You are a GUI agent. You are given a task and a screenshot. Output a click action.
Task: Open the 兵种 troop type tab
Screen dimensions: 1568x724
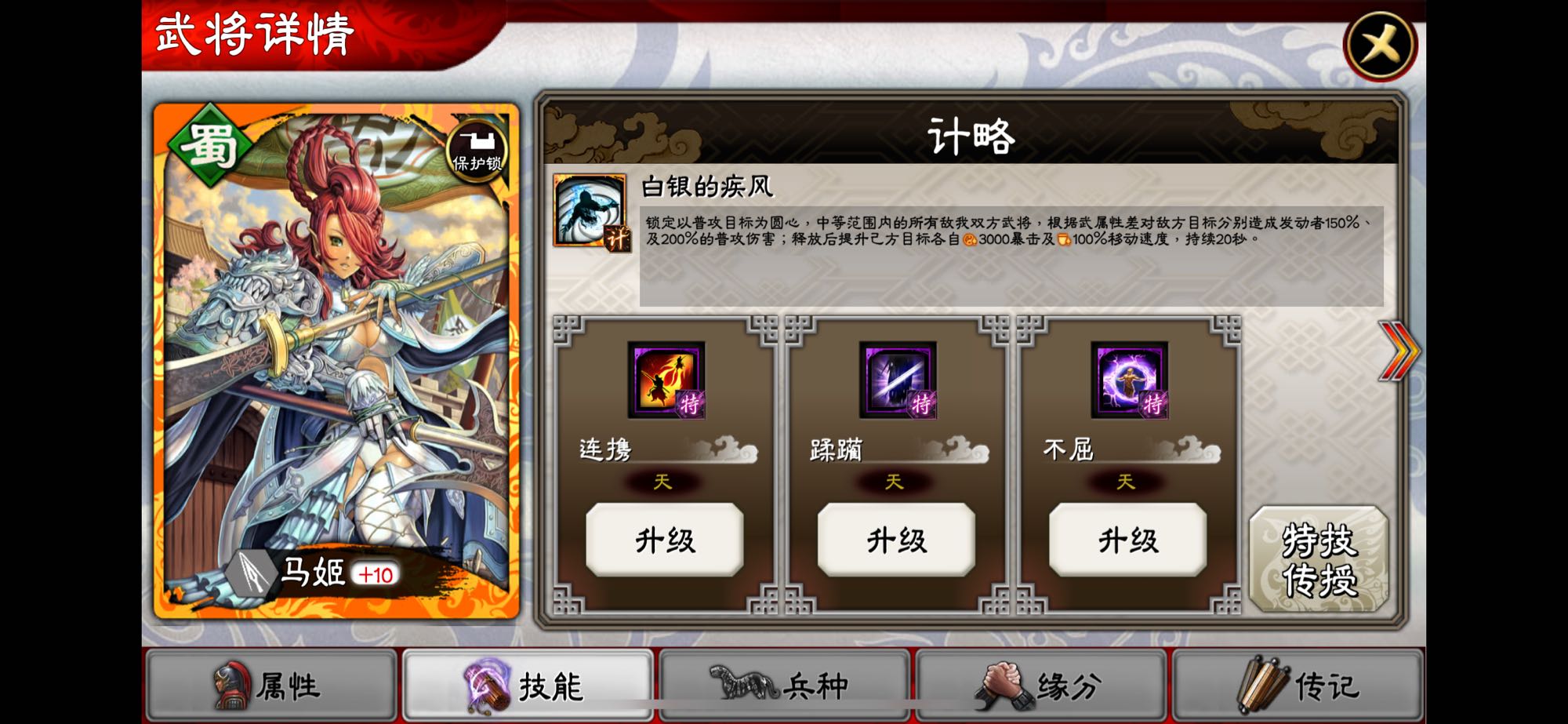pyautogui.click(x=784, y=685)
